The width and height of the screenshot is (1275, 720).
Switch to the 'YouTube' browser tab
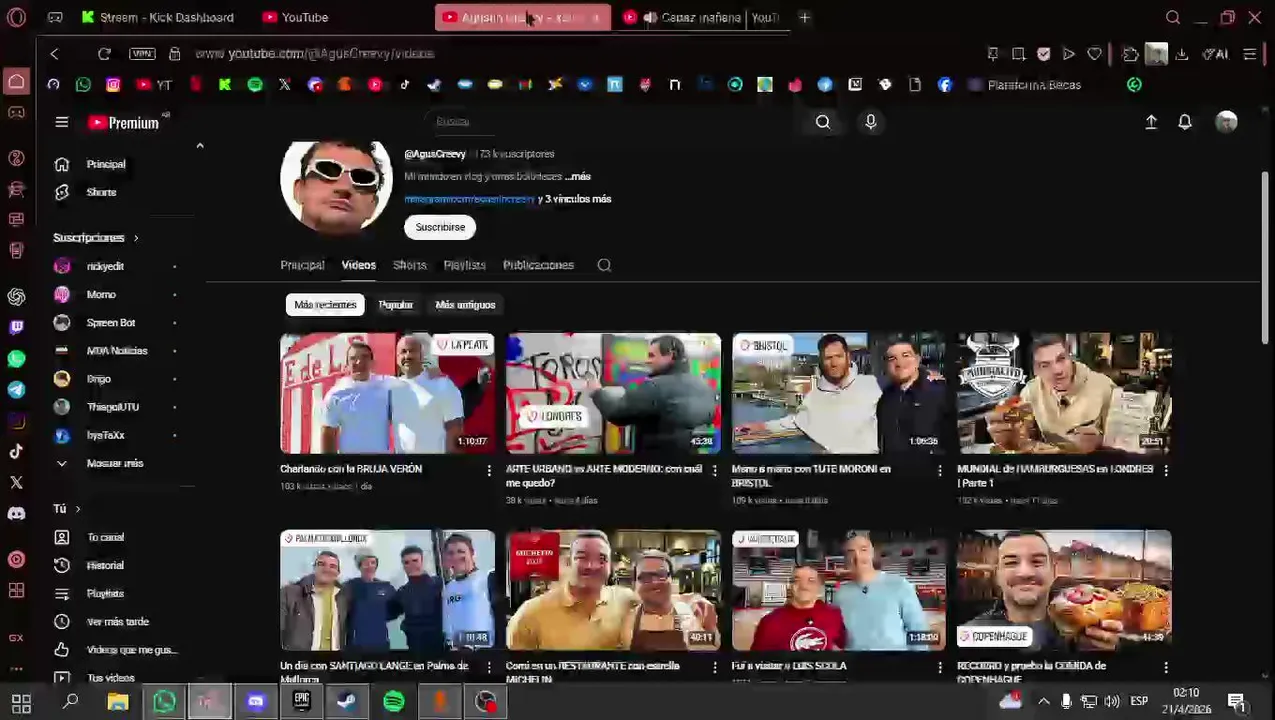[296, 17]
